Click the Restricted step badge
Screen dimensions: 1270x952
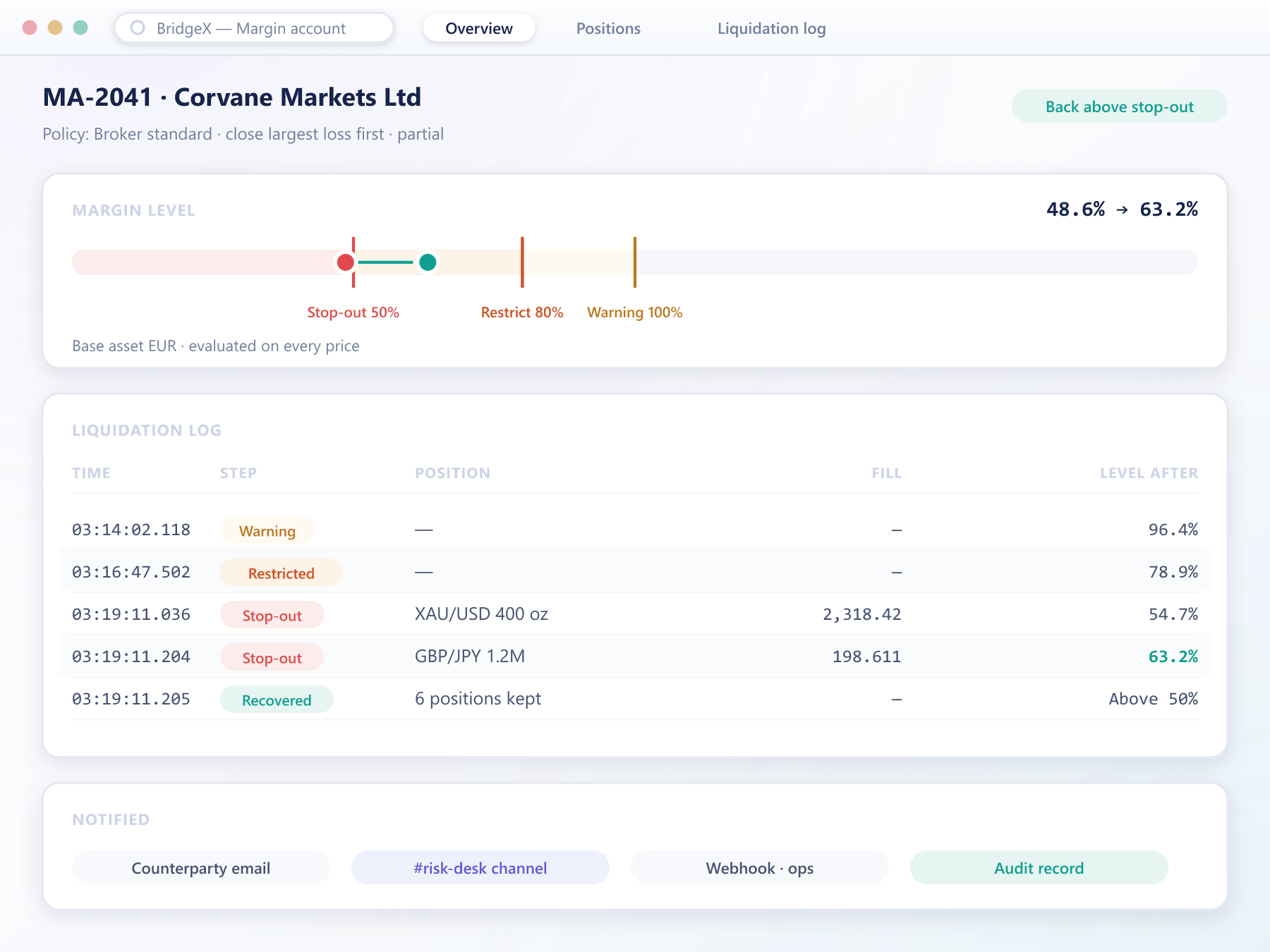[282, 573]
